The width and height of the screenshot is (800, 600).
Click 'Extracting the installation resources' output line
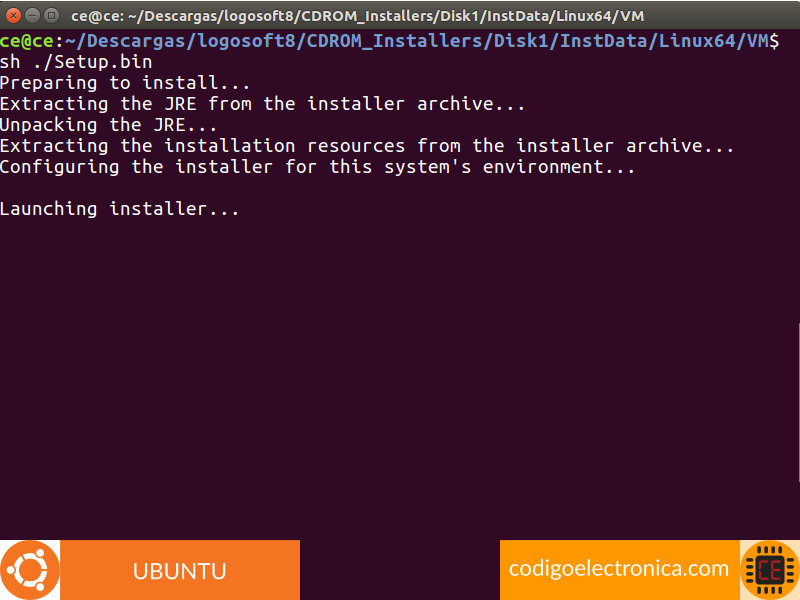[x=366, y=146]
